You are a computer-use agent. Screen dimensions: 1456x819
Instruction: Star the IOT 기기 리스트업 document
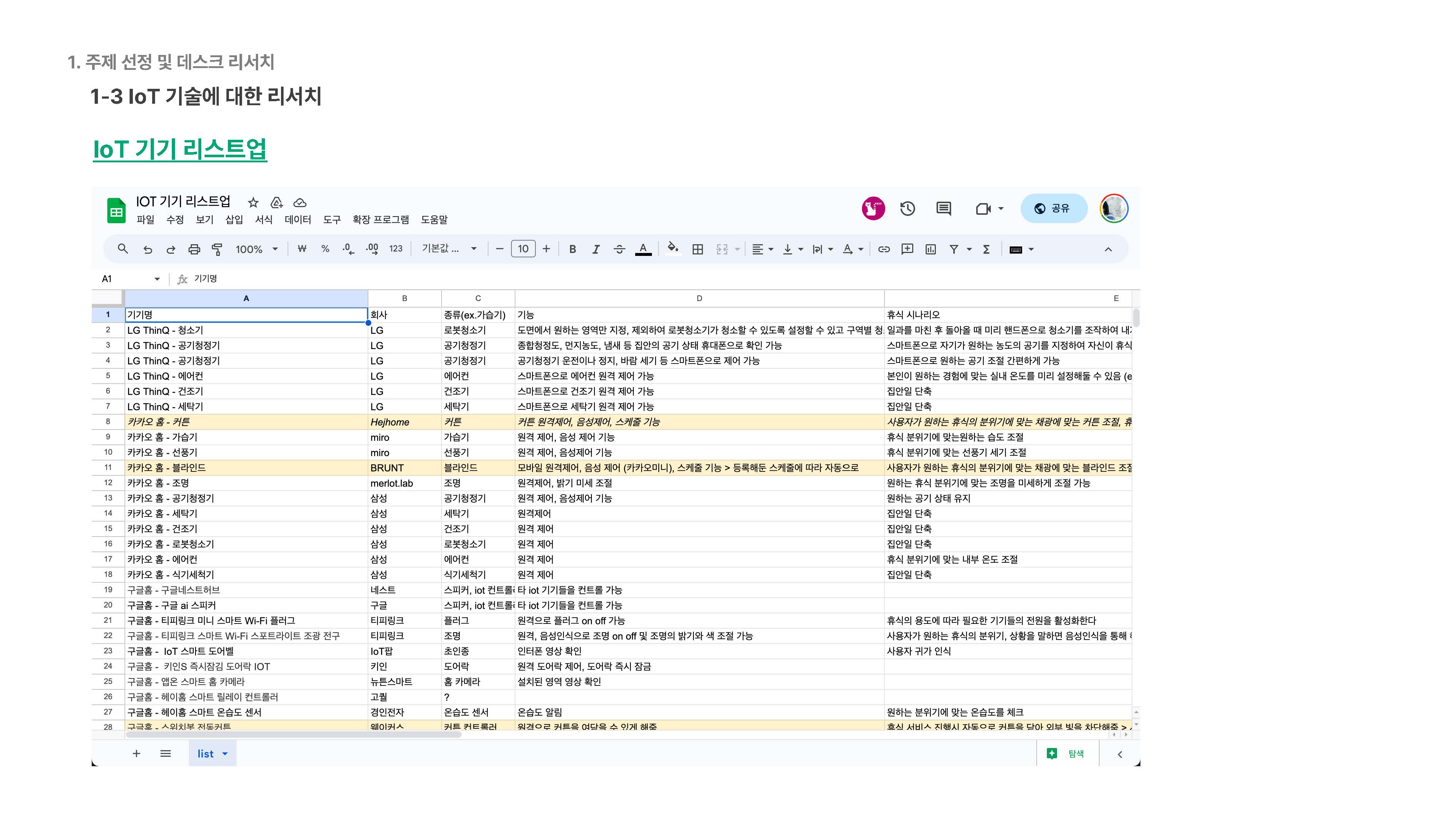pyautogui.click(x=253, y=202)
